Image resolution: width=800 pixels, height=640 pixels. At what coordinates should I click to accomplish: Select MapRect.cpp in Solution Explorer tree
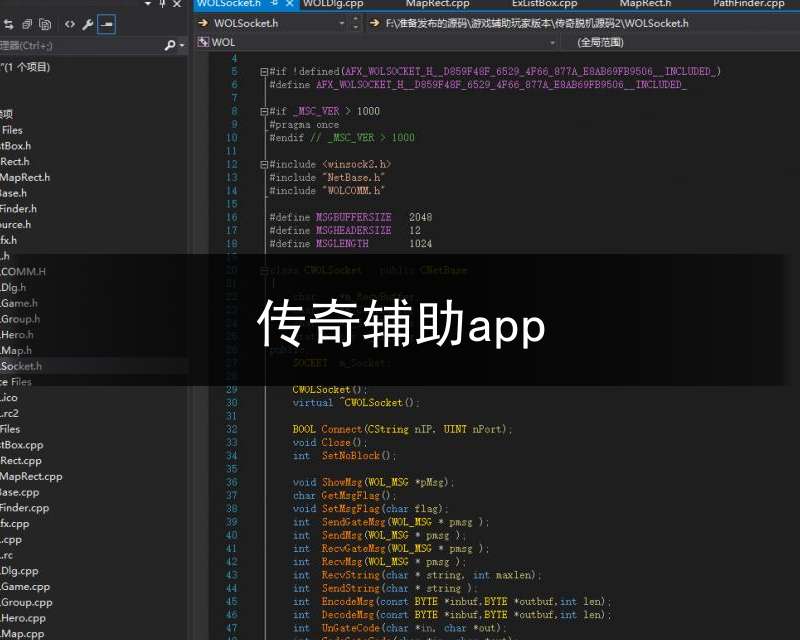tap(31, 477)
